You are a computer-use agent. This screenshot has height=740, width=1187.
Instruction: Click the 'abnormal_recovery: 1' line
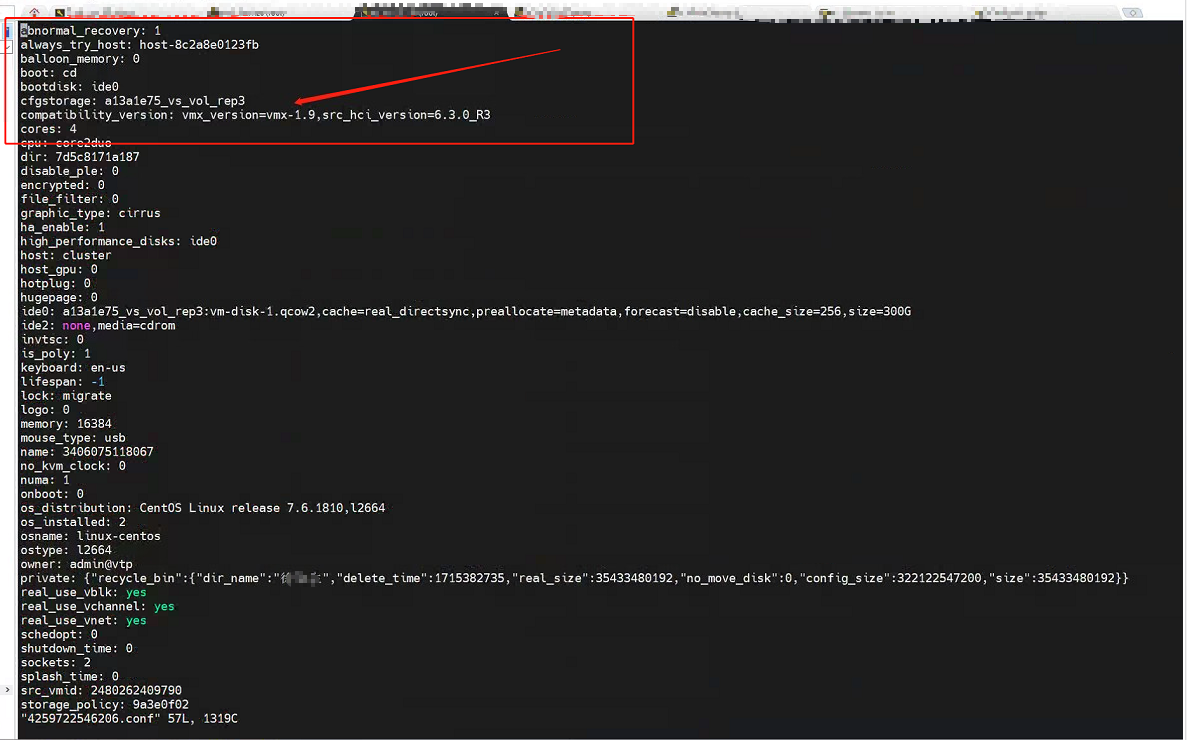pyautogui.click(x=91, y=31)
